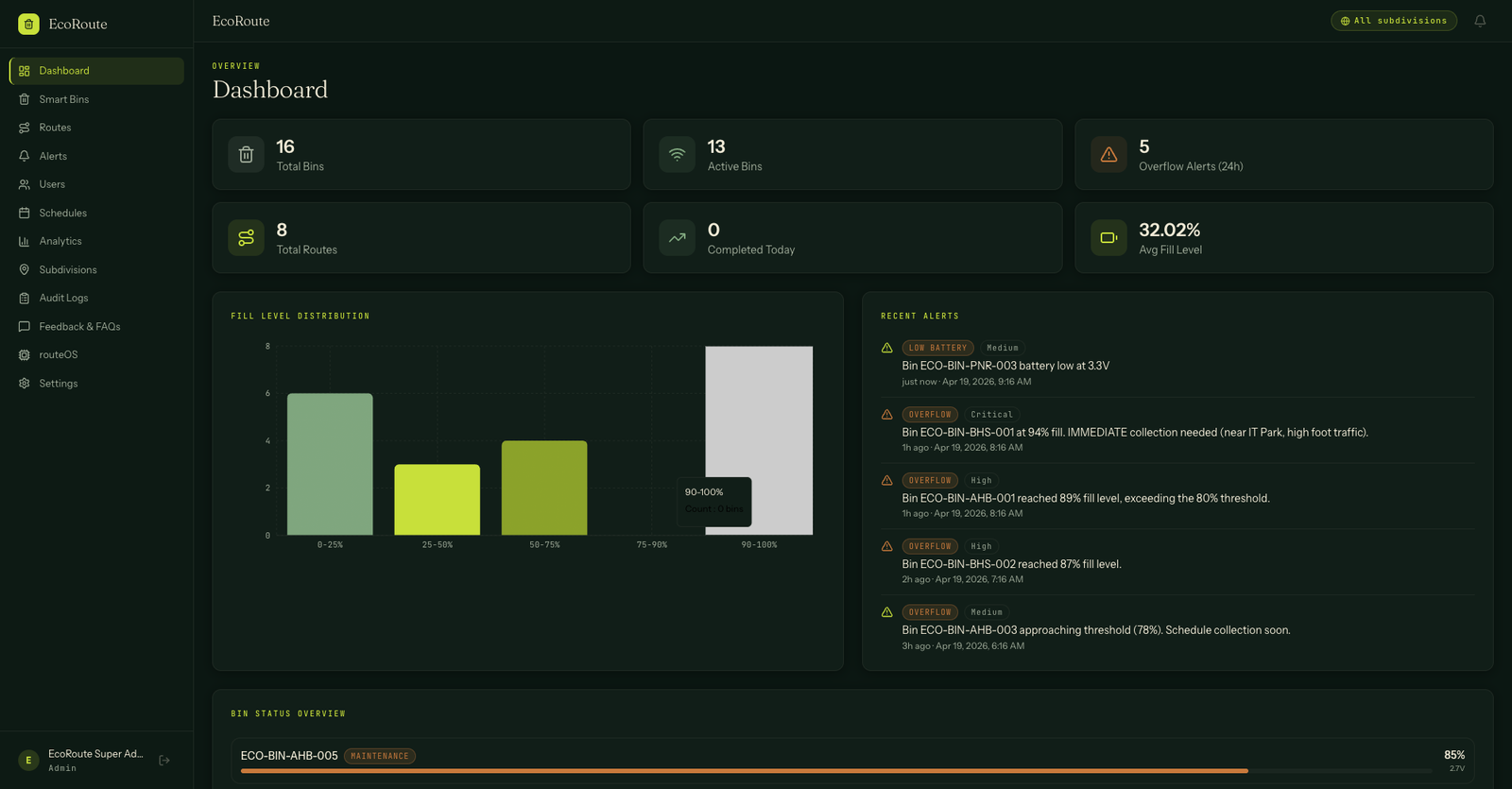
Task: Navigate to Alerts section
Action: click(x=96, y=156)
